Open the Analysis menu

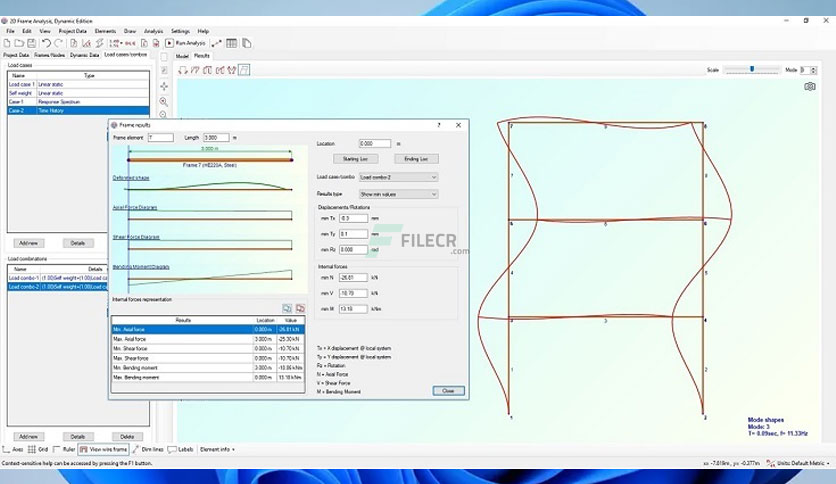click(154, 31)
